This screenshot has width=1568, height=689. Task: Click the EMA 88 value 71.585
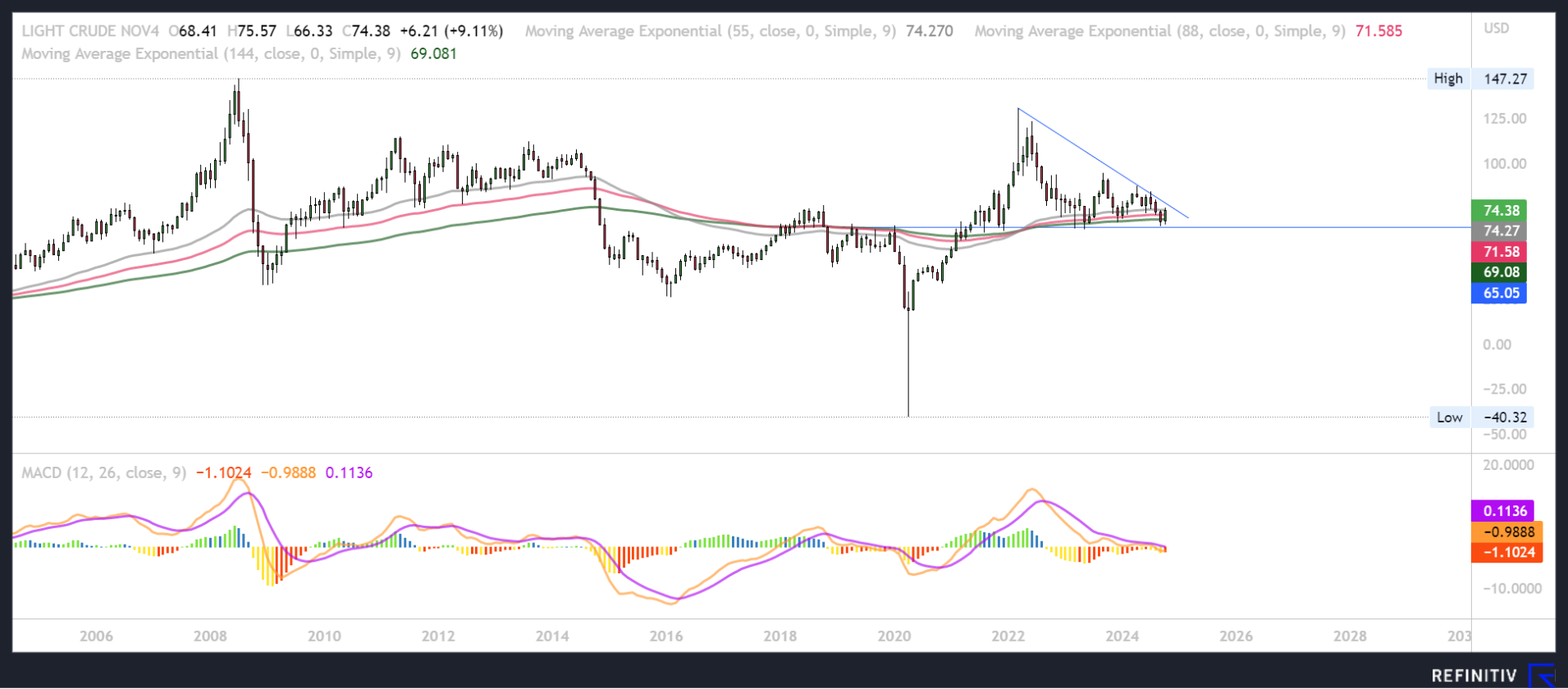pos(1379,31)
